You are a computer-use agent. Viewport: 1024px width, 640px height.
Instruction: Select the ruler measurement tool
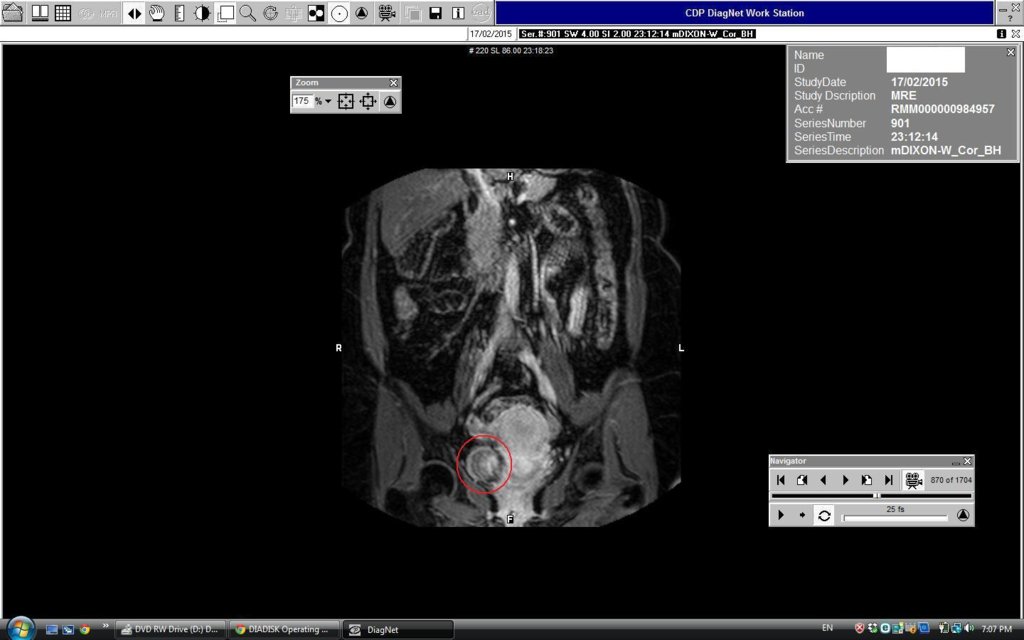(x=179, y=13)
